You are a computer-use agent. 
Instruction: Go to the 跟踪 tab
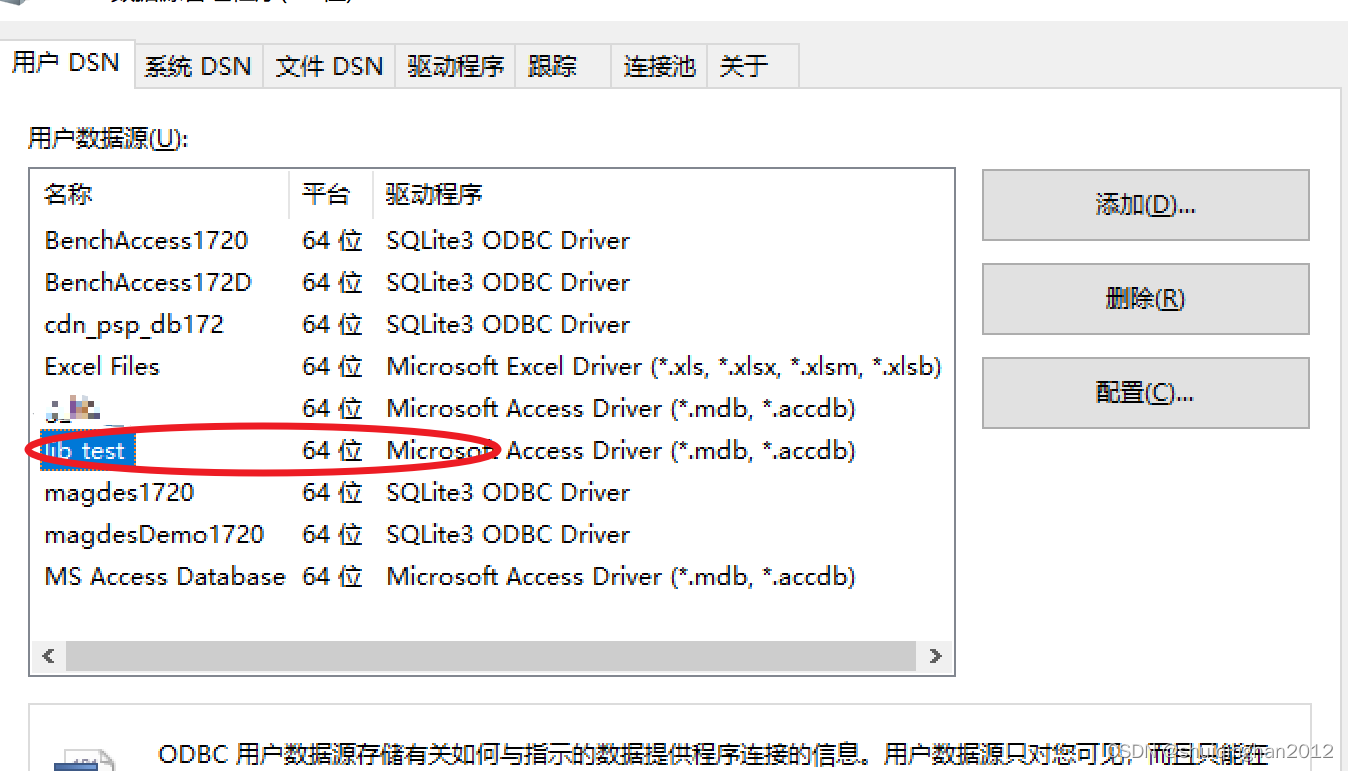pyautogui.click(x=553, y=67)
